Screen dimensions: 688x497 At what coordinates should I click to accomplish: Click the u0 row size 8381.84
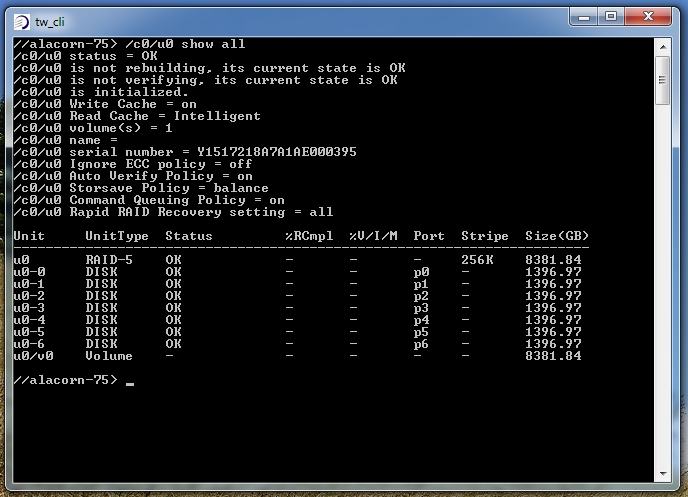pos(553,260)
